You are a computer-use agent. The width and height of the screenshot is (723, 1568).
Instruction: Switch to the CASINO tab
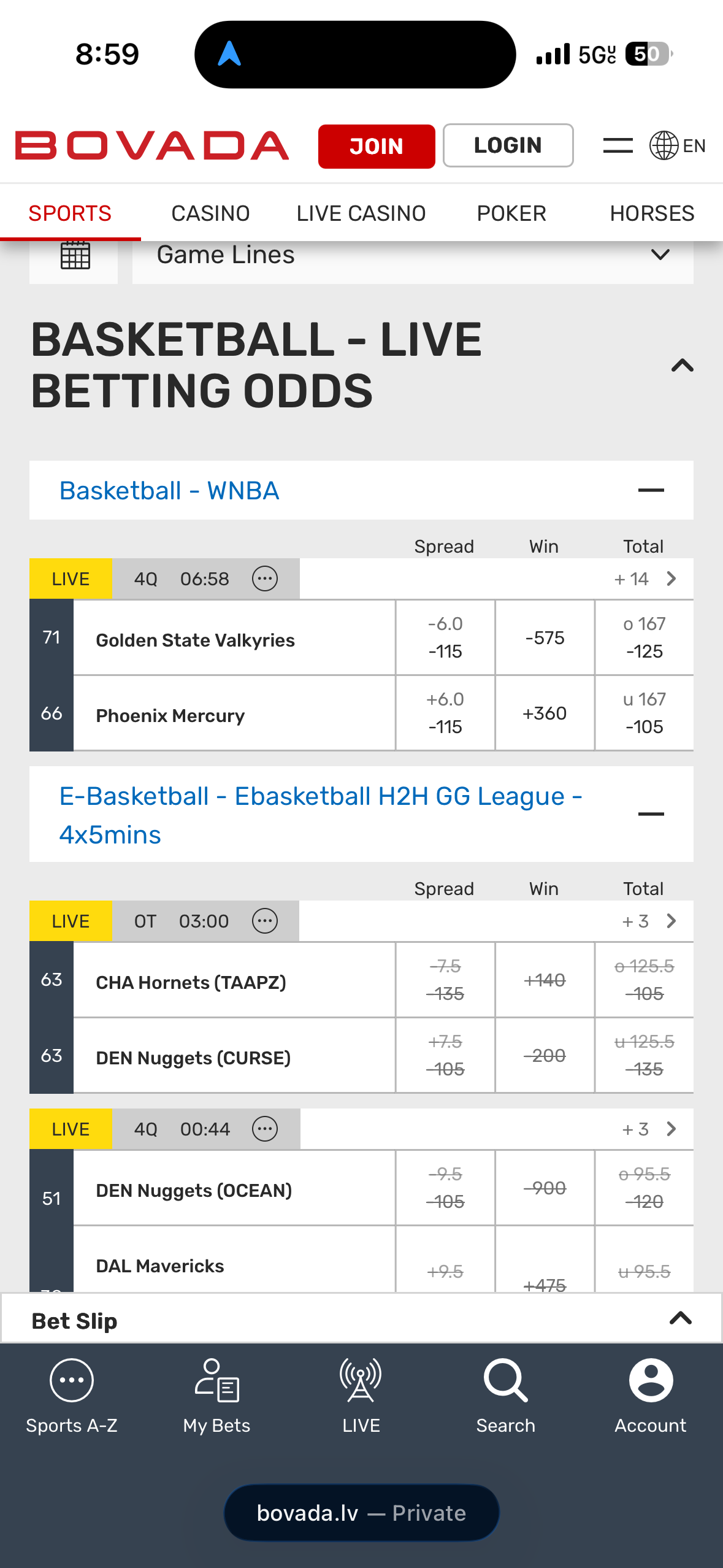(210, 213)
